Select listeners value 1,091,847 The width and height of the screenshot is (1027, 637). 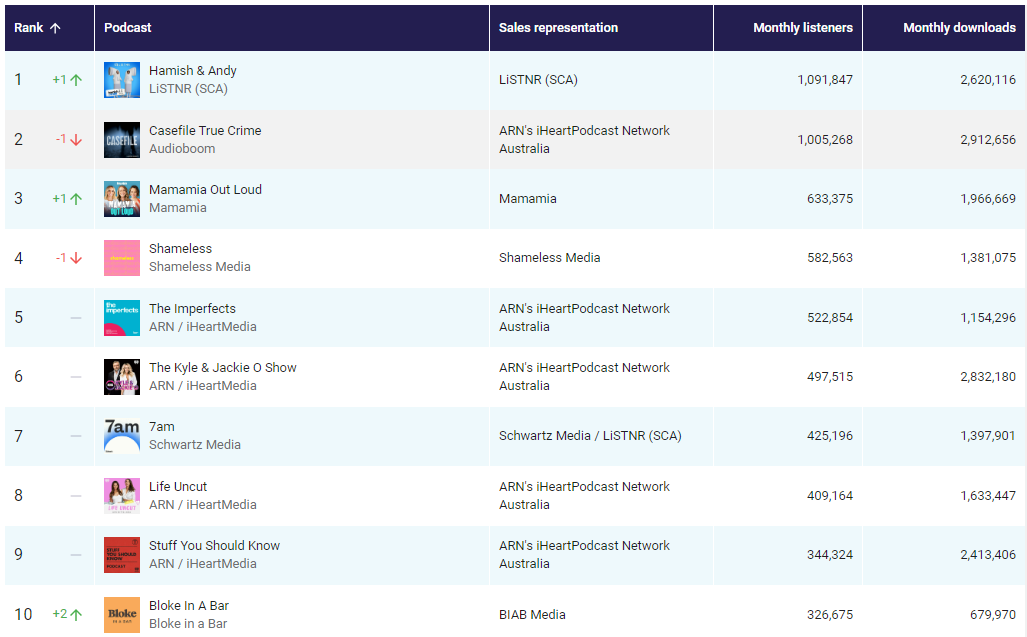(x=825, y=80)
